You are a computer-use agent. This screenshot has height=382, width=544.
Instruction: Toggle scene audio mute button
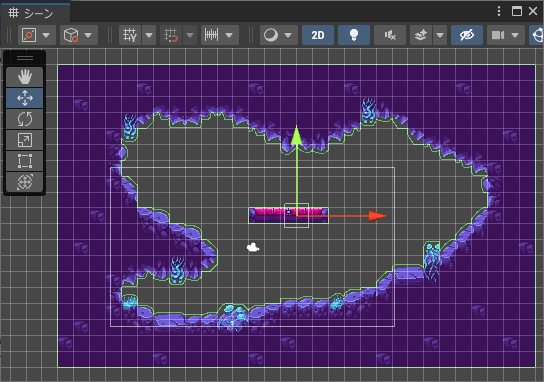click(x=390, y=35)
